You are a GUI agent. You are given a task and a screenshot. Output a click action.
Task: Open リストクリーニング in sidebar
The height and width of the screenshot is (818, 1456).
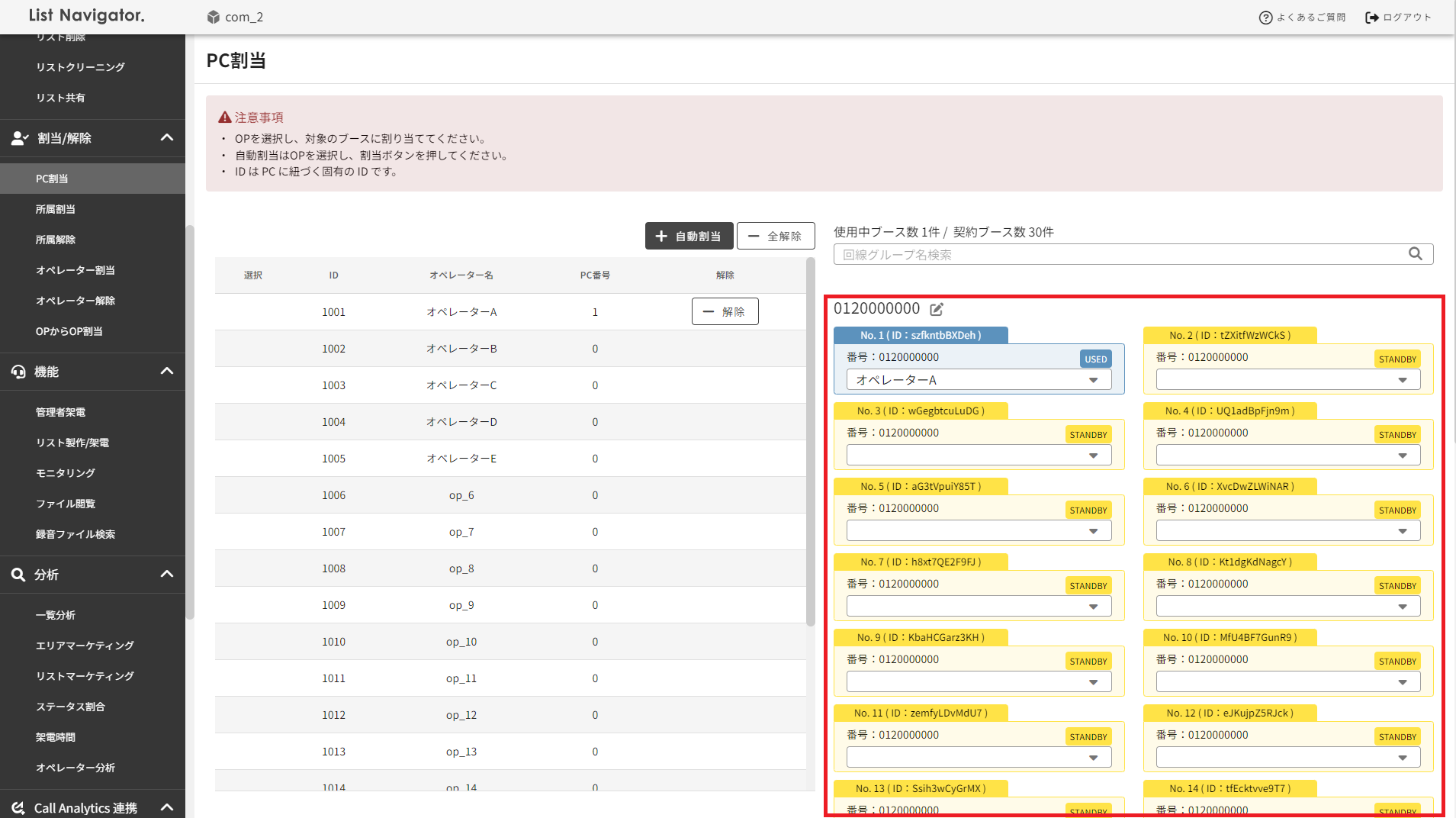tap(92, 67)
